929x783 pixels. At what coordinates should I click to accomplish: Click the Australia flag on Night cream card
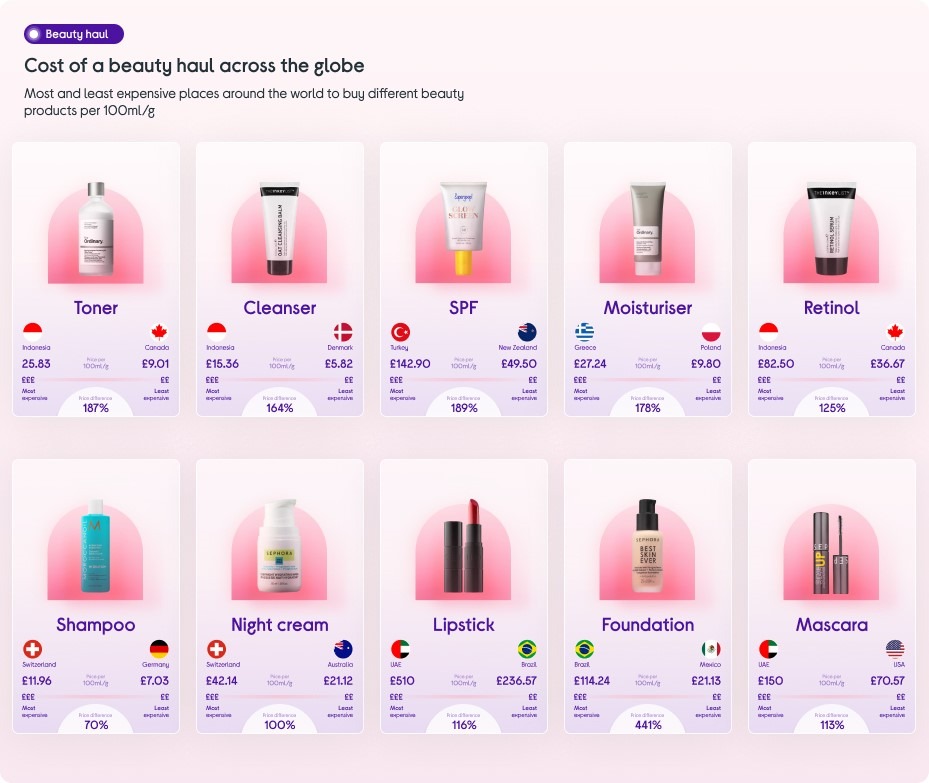[343, 649]
